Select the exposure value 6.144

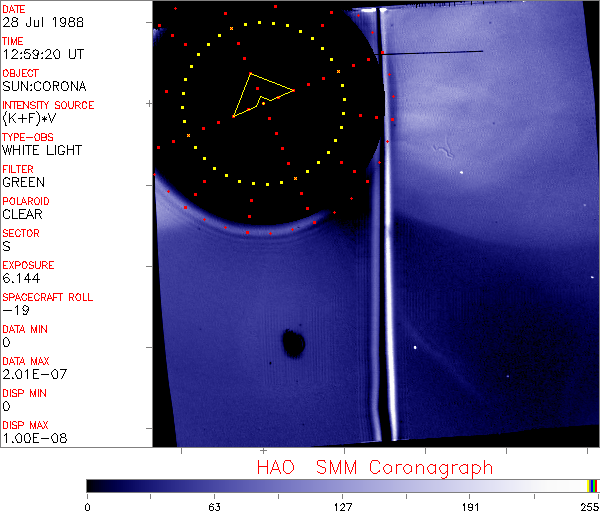point(21,278)
